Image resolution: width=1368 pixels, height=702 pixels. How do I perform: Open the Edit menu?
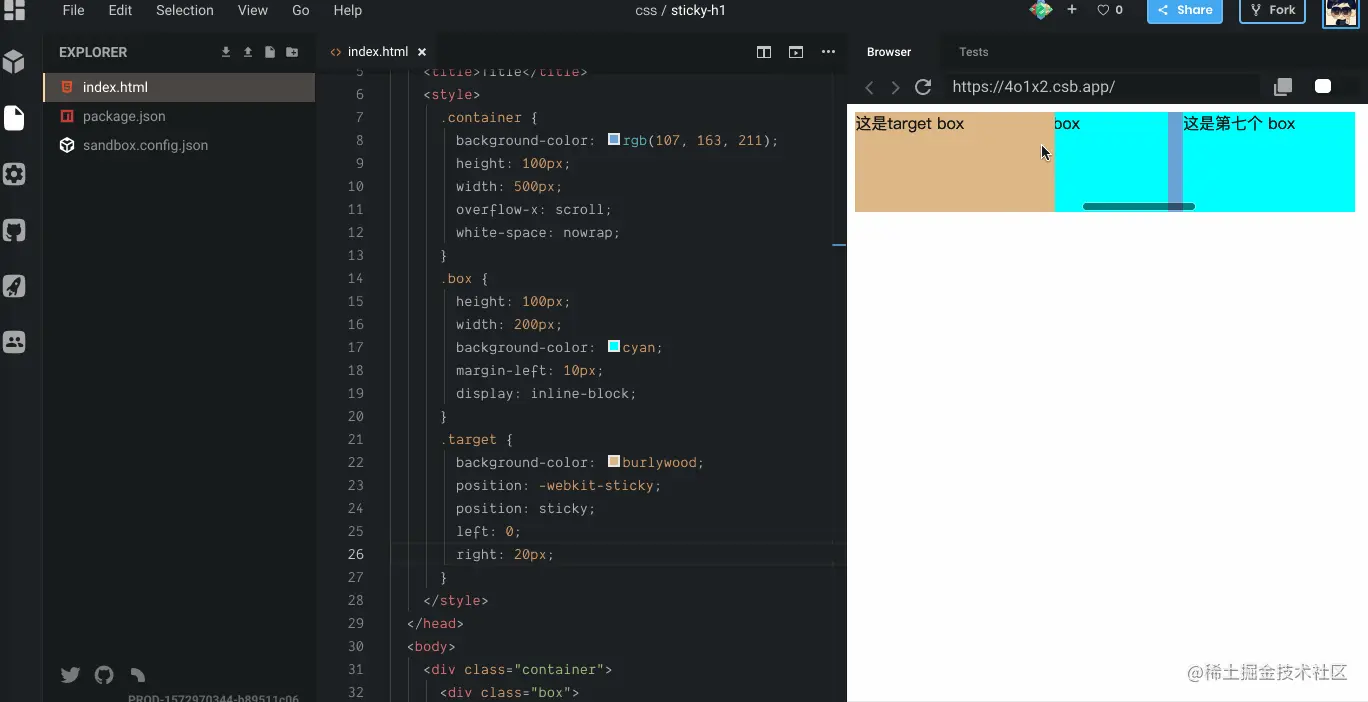(120, 10)
